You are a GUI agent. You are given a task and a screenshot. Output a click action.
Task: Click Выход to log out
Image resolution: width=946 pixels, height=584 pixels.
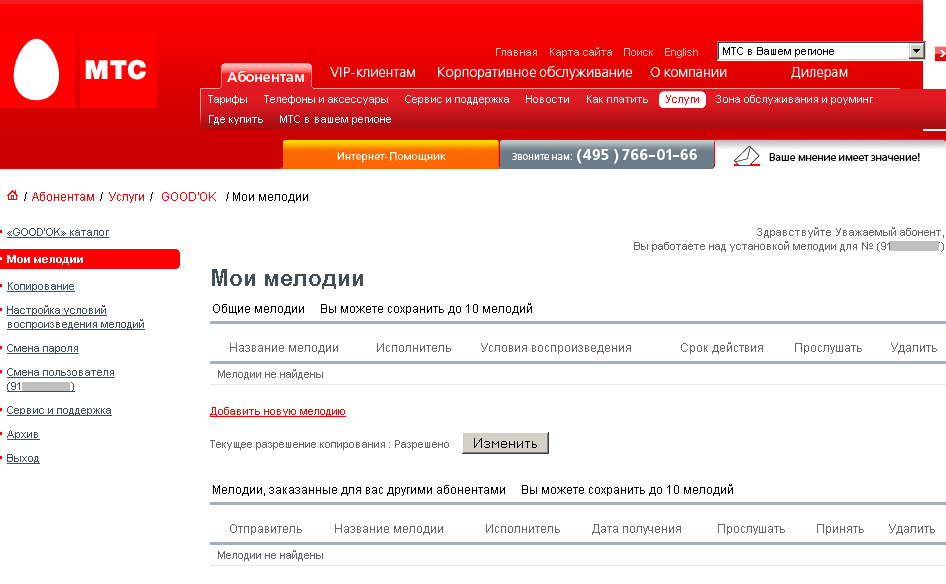click(x=23, y=458)
